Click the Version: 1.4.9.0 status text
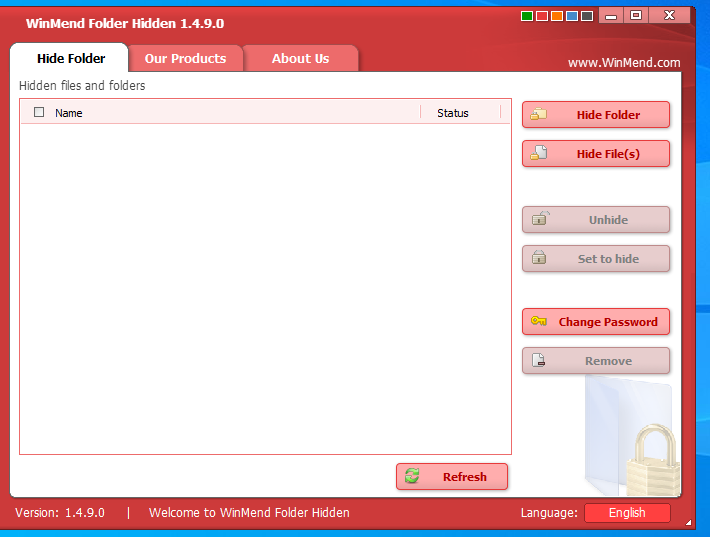Image resolution: width=710 pixels, height=537 pixels. (60, 513)
